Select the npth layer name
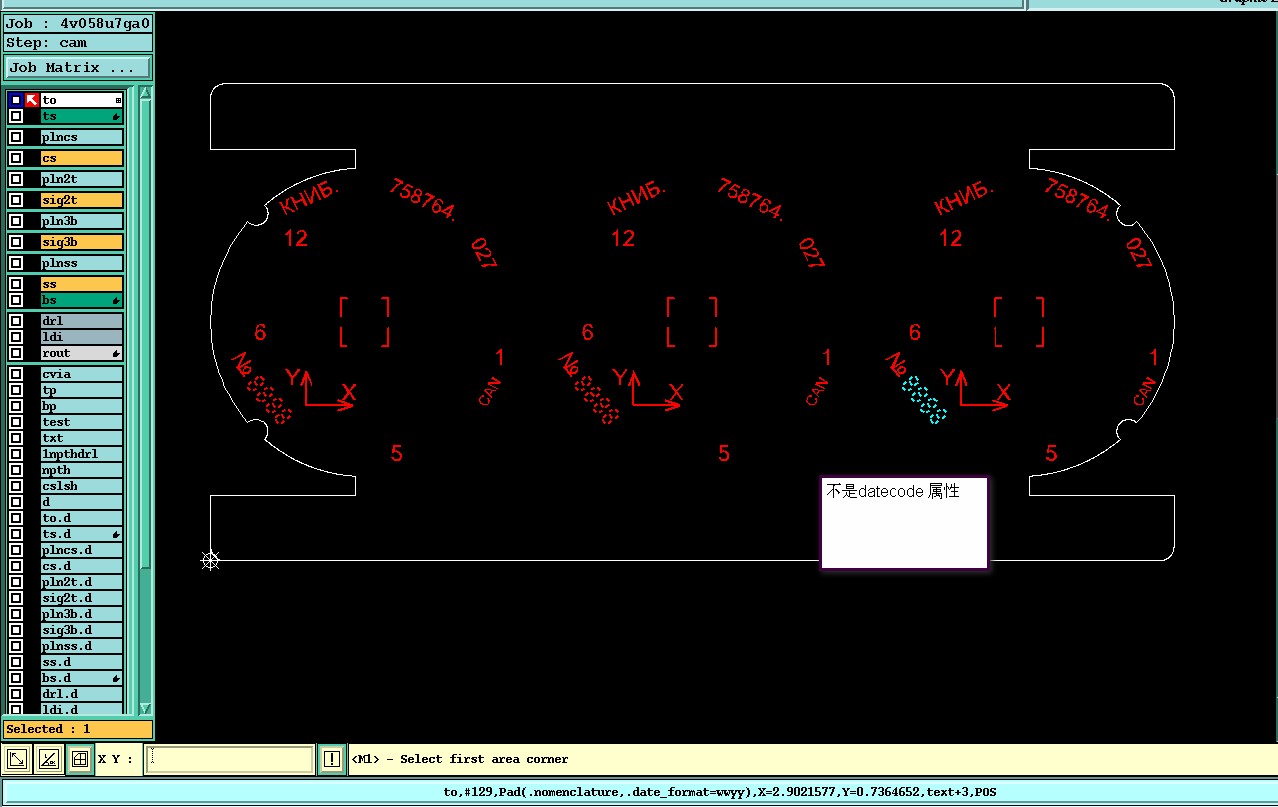Image resolution: width=1278 pixels, height=807 pixels. click(x=82, y=470)
